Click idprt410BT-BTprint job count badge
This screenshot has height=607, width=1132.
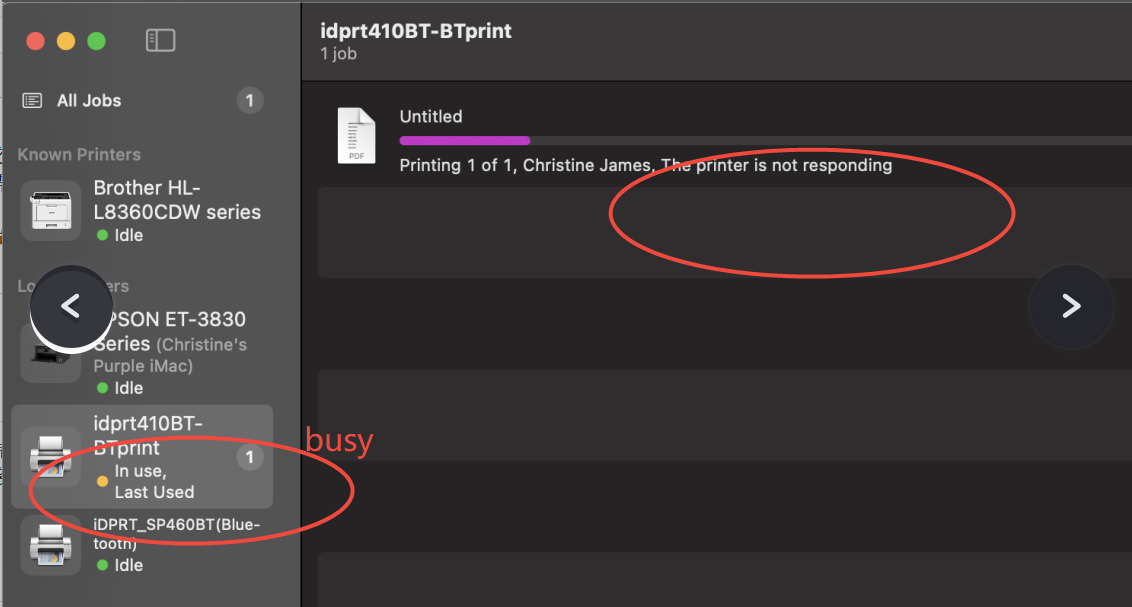click(x=249, y=458)
